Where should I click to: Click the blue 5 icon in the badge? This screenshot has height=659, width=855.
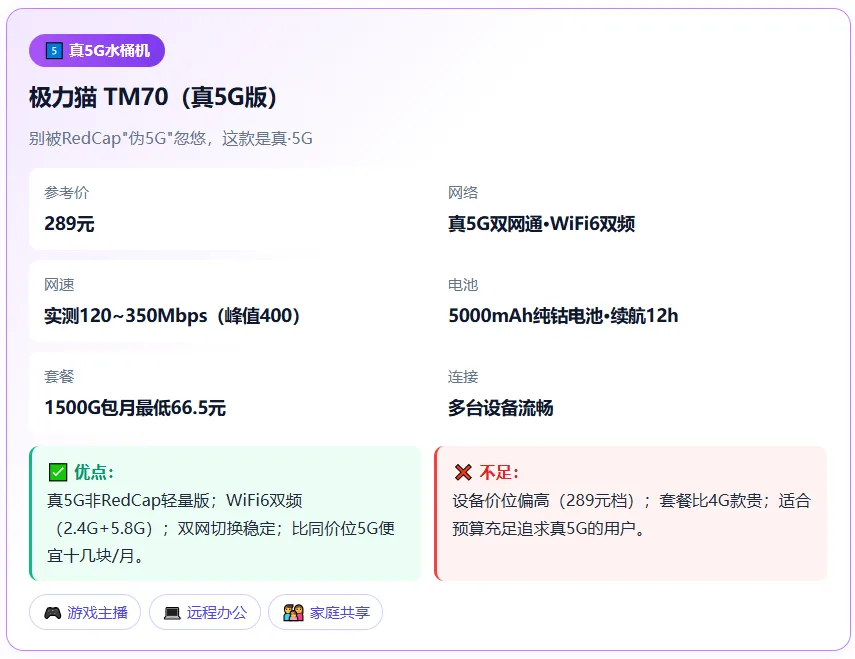tap(53, 51)
